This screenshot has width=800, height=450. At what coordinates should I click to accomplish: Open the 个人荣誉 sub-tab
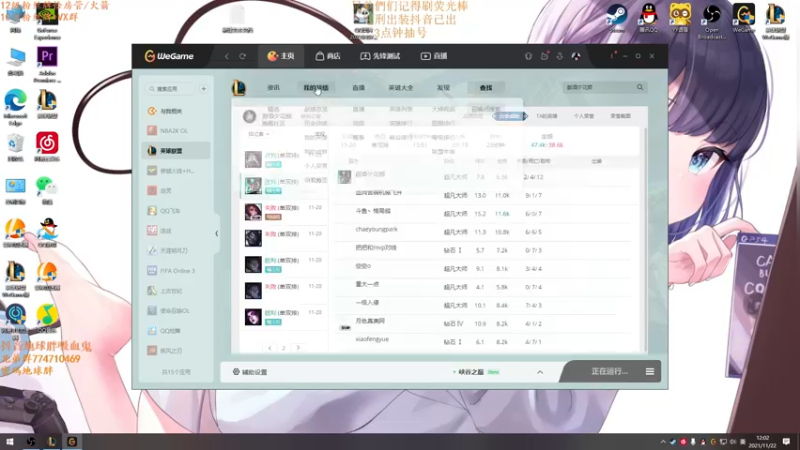coord(584,116)
